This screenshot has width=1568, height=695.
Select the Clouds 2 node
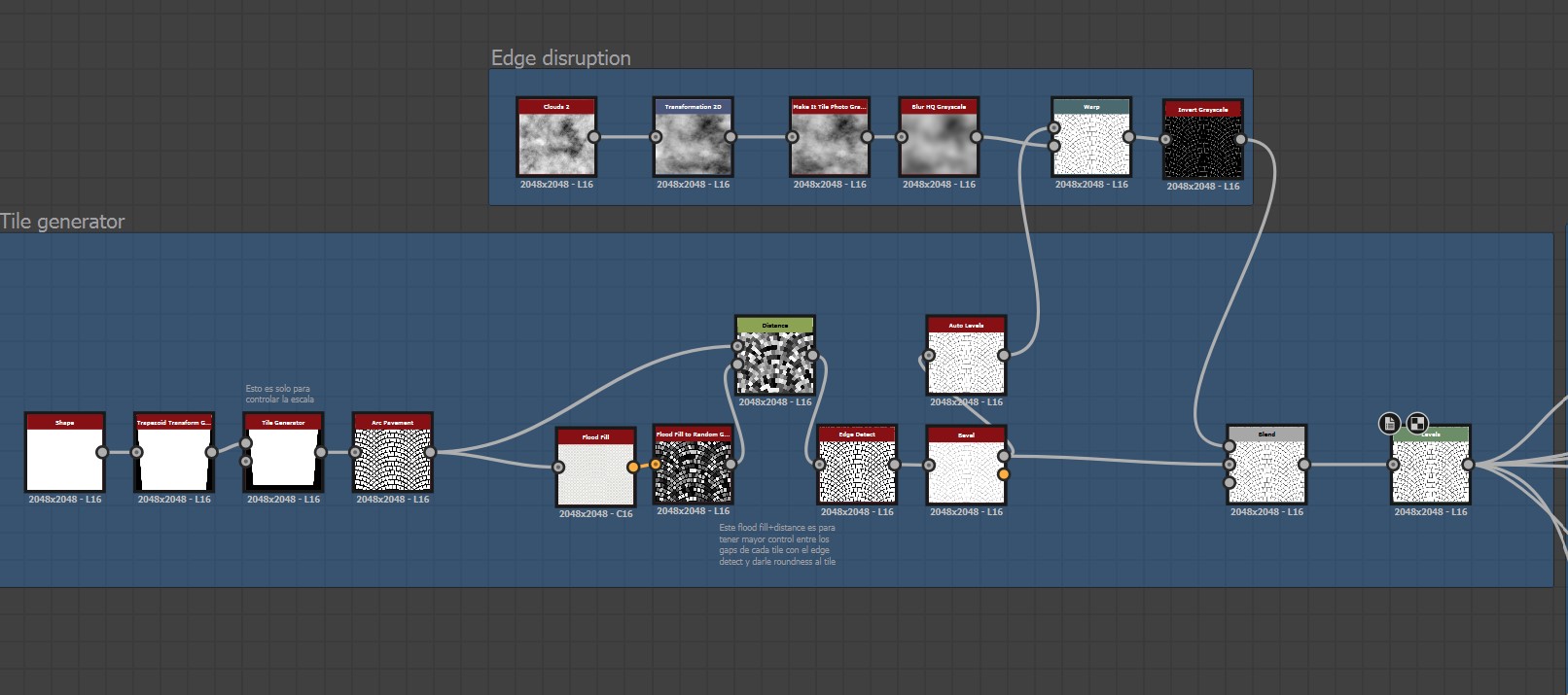pos(556,137)
